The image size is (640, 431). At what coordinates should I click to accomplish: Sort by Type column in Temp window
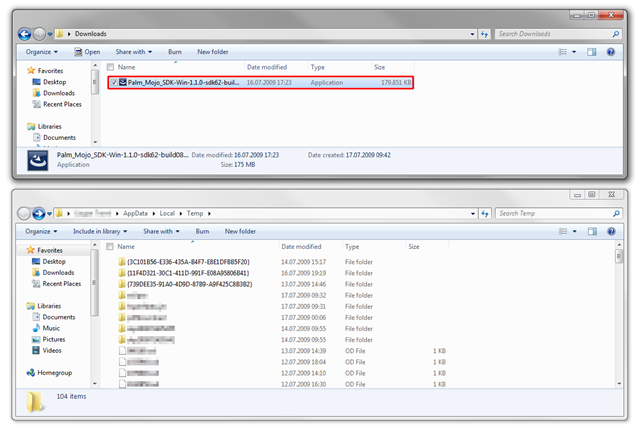[x=352, y=247]
